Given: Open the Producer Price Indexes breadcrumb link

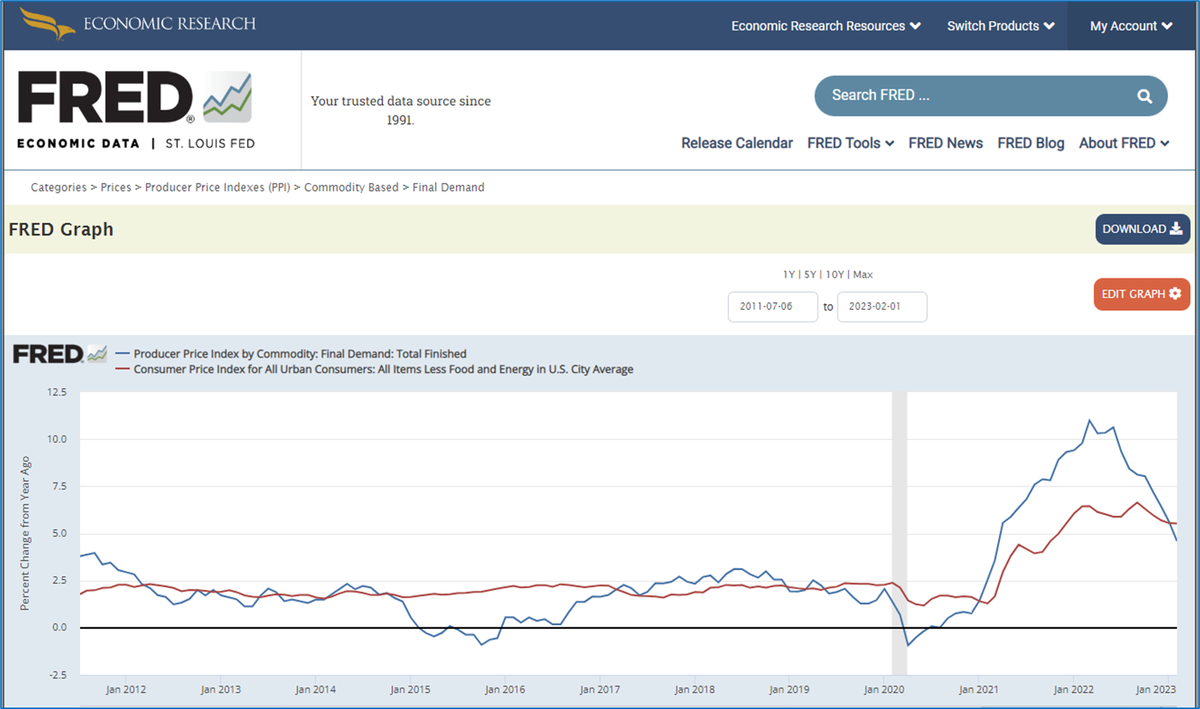Looking at the screenshot, I should pyautogui.click(x=217, y=187).
